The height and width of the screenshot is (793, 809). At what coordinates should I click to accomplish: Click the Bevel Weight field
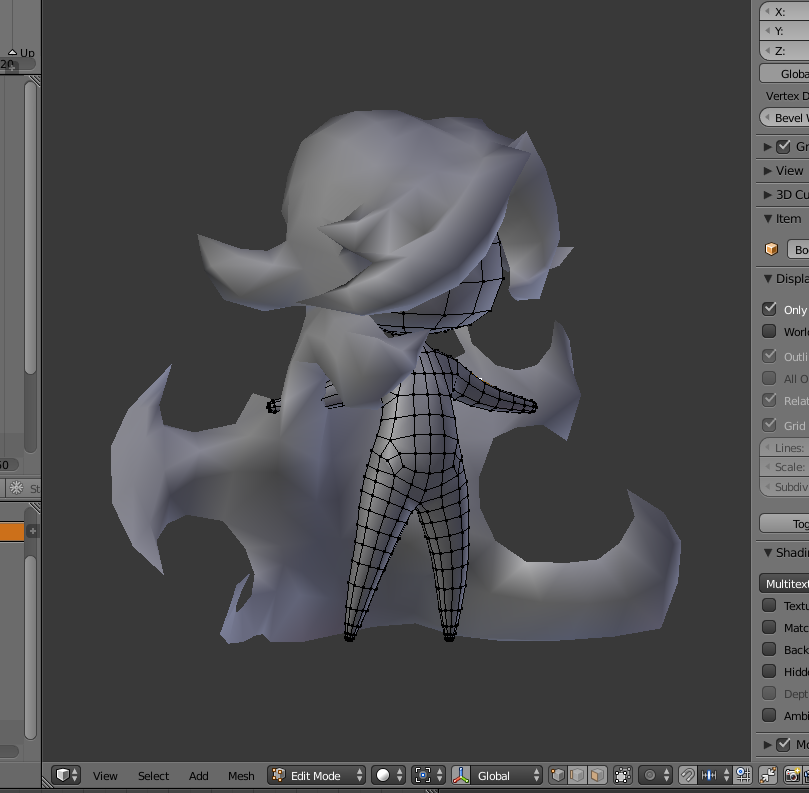click(784, 118)
